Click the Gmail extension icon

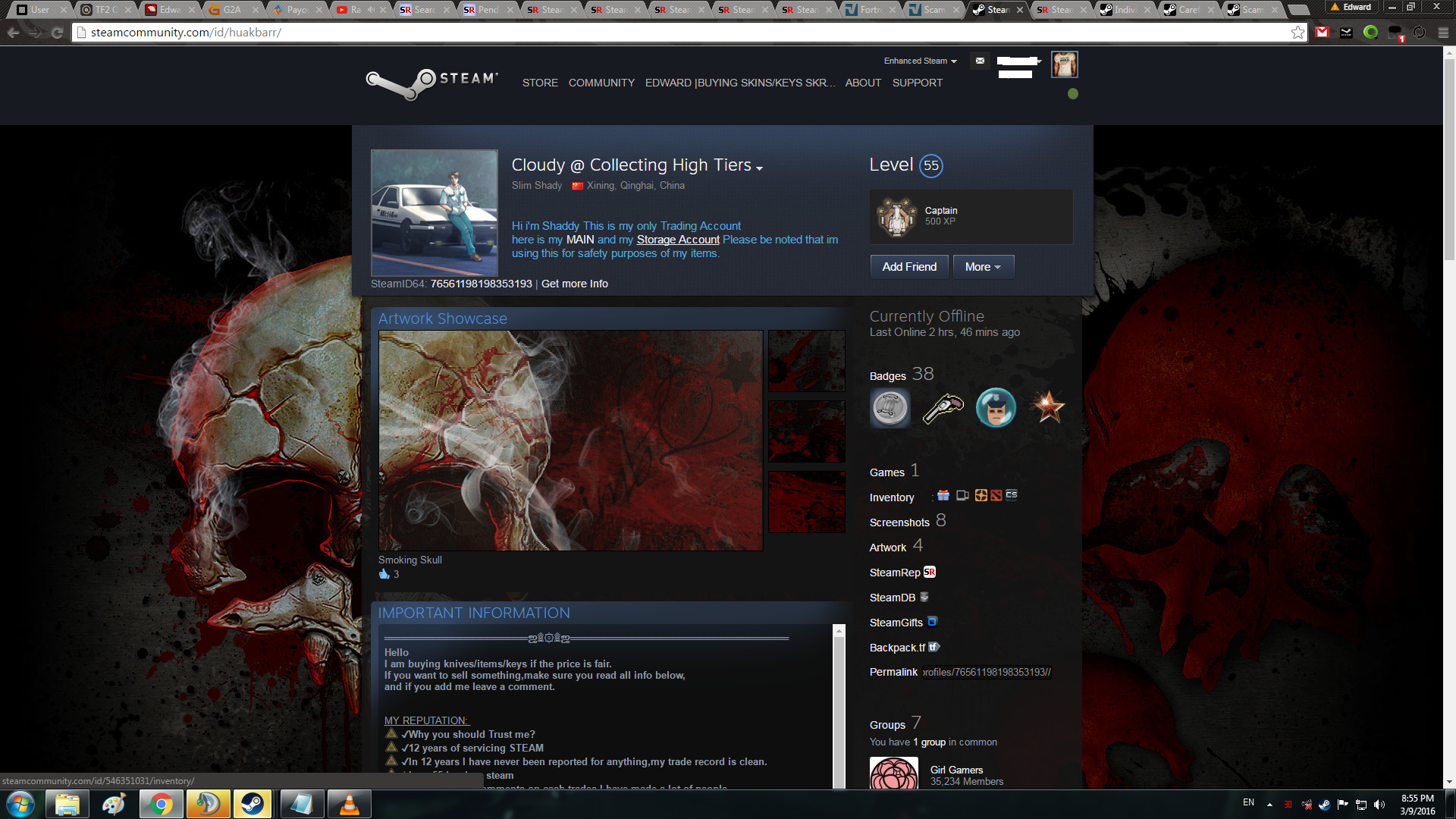pyautogui.click(x=1323, y=33)
